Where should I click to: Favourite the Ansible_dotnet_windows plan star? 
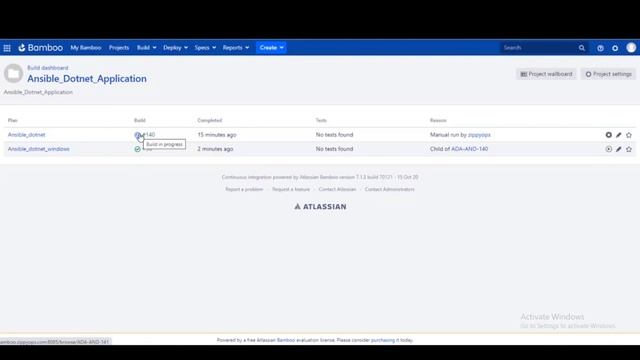[x=629, y=149]
